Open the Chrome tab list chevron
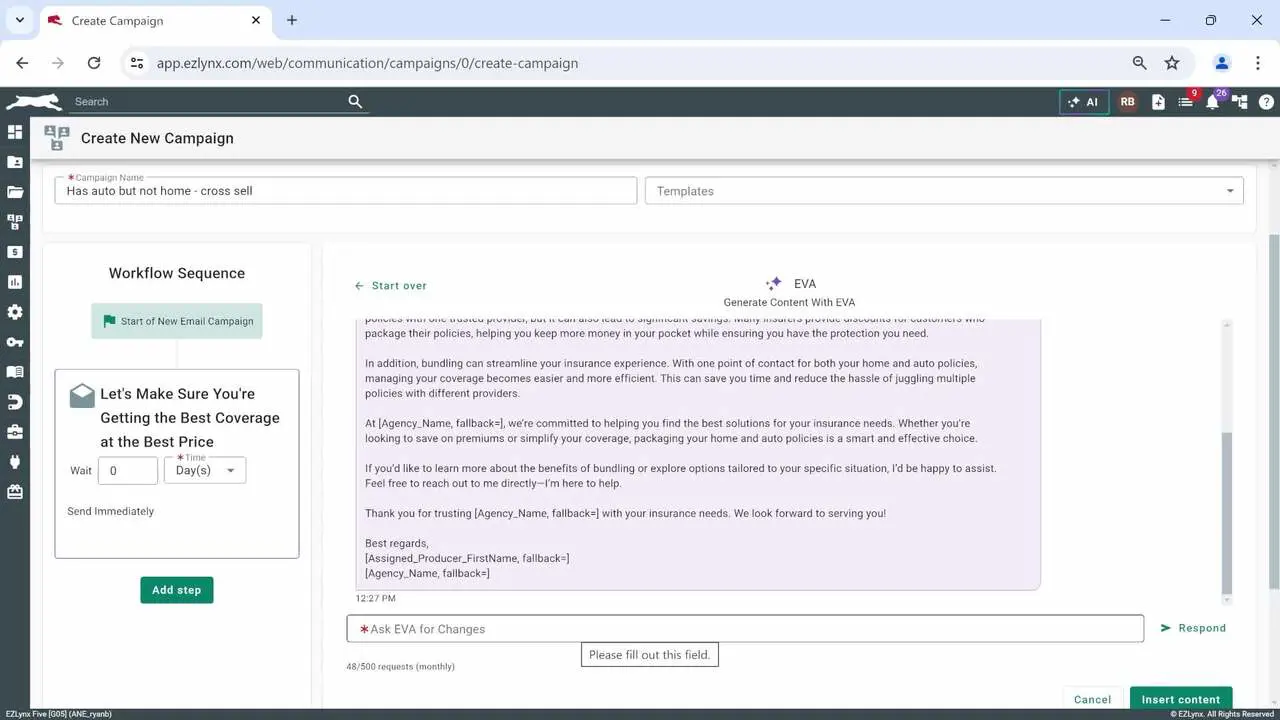1280x720 pixels. (x=19, y=20)
